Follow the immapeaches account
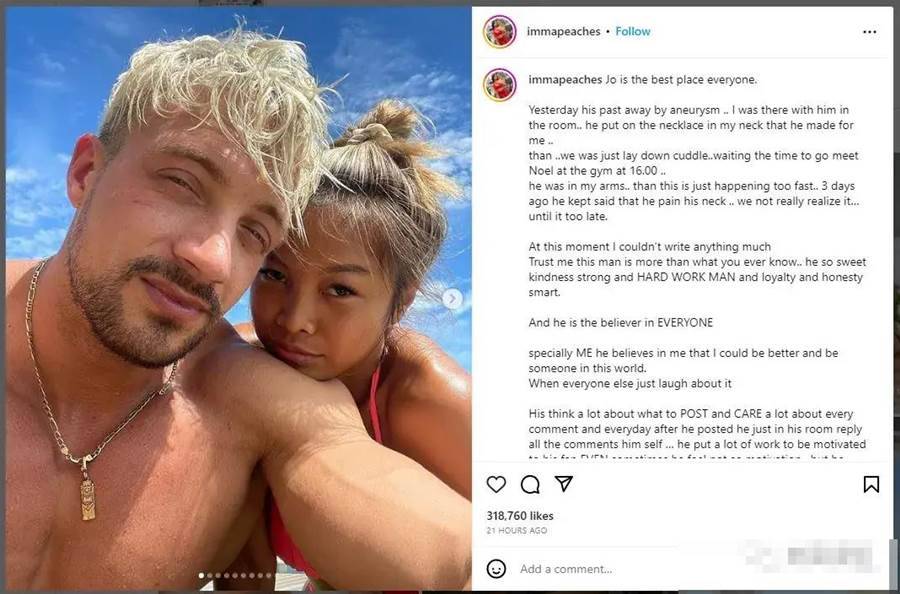 [633, 32]
